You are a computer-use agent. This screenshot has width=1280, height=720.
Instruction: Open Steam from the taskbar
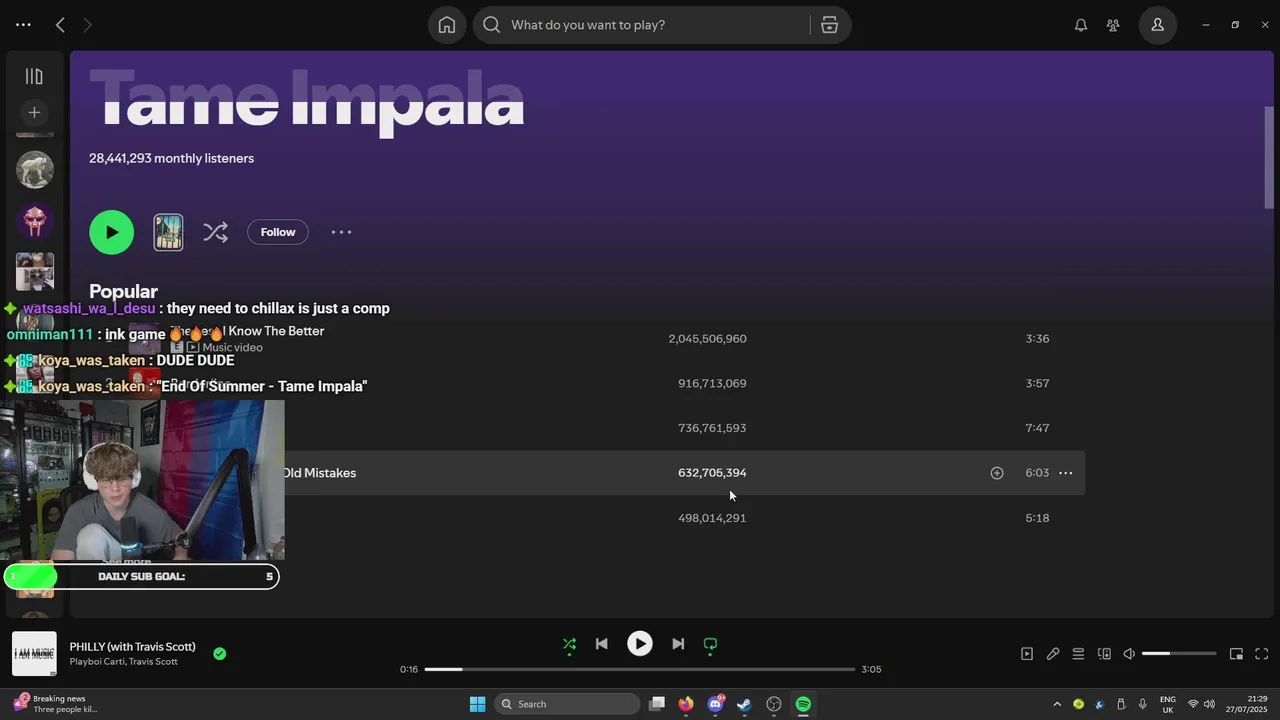(744, 704)
